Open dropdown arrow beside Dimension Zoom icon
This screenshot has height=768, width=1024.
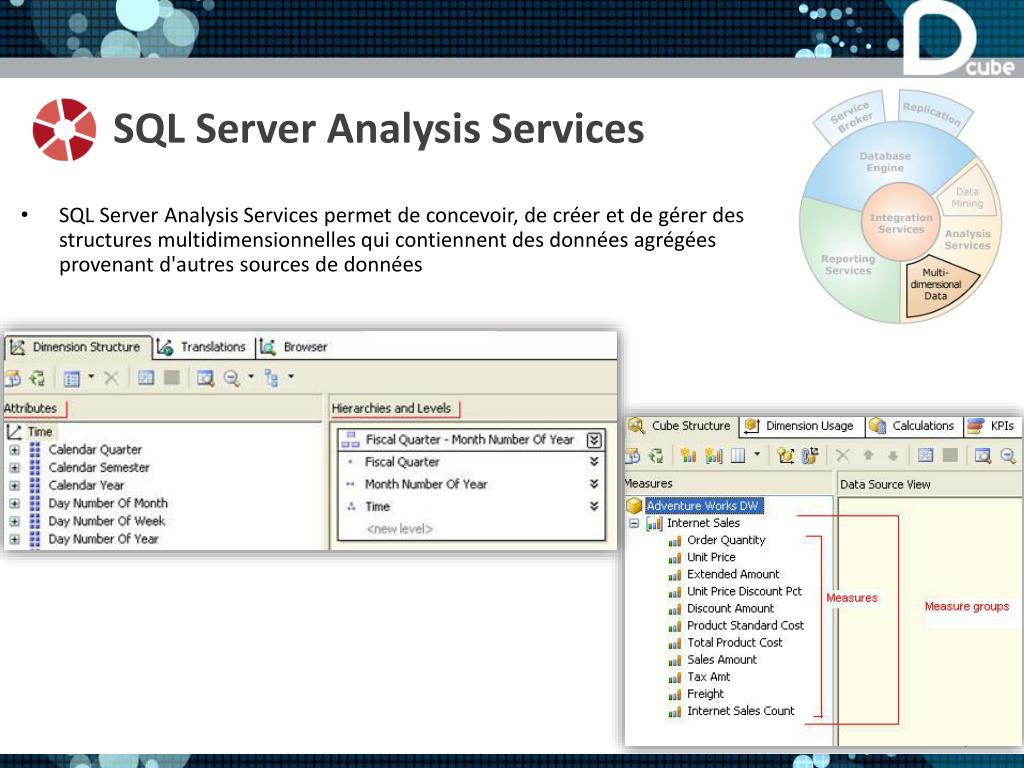[x=251, y=377]
